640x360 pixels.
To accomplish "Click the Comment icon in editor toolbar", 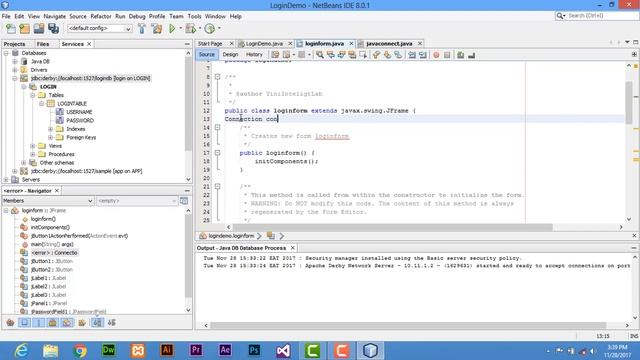I will (x=461, y=55).
